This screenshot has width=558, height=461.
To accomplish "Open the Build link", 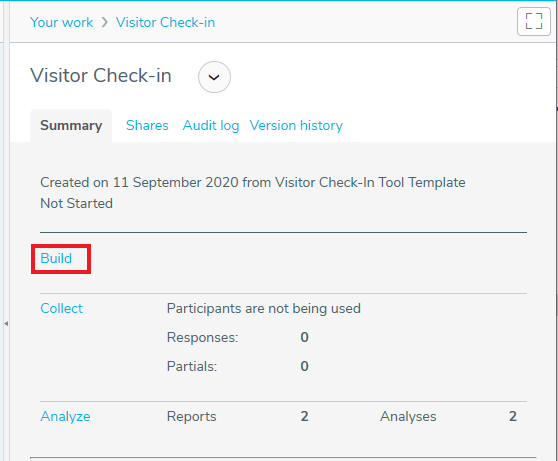I will pos(56,258).
